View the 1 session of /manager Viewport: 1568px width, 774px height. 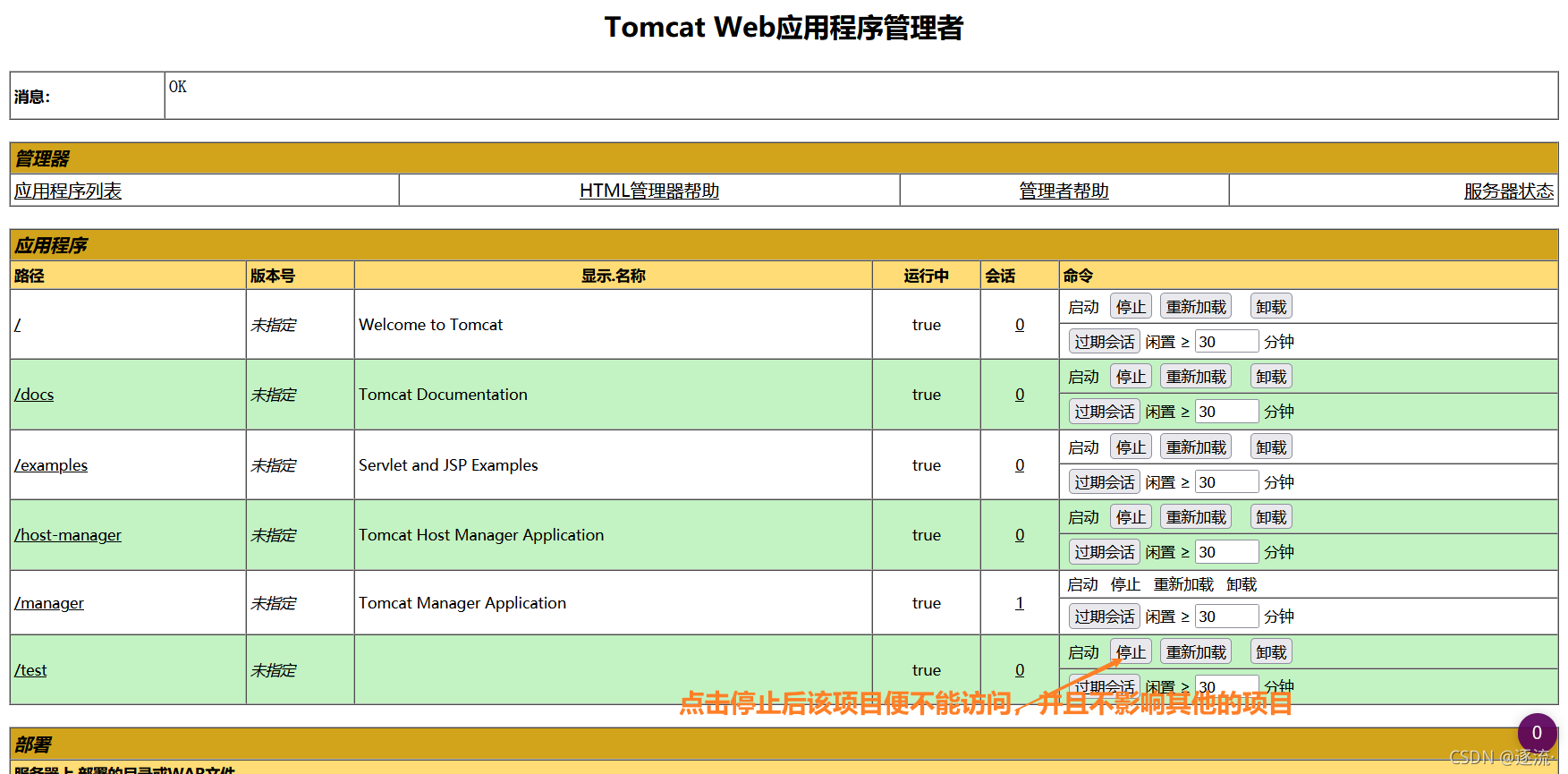coord(1020,603)
